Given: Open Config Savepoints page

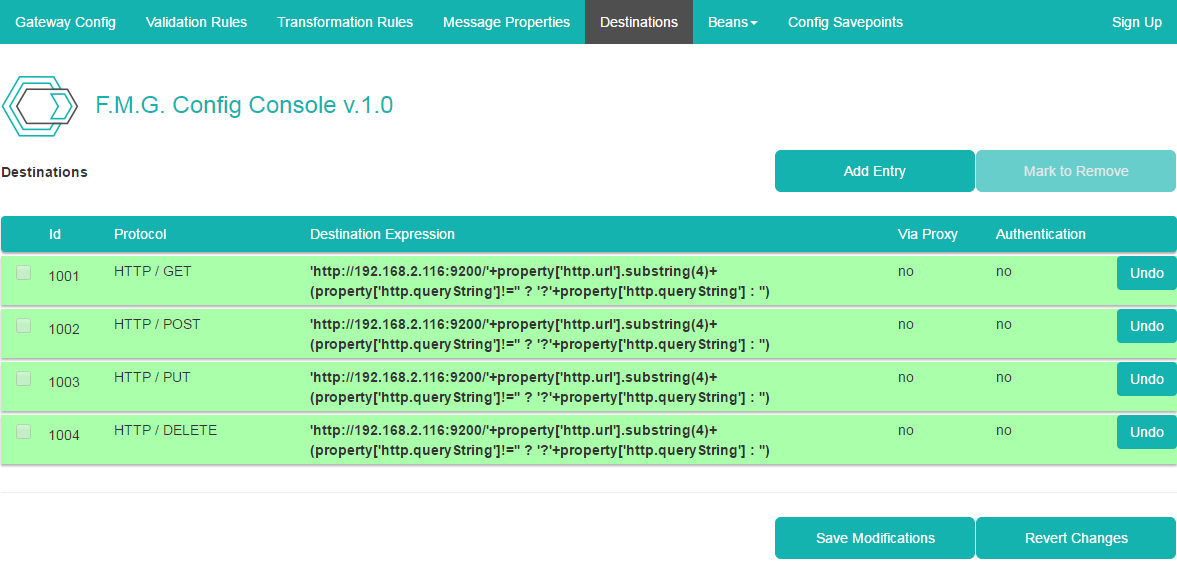Looking at the screenshot, I should (x=845, y=22).
